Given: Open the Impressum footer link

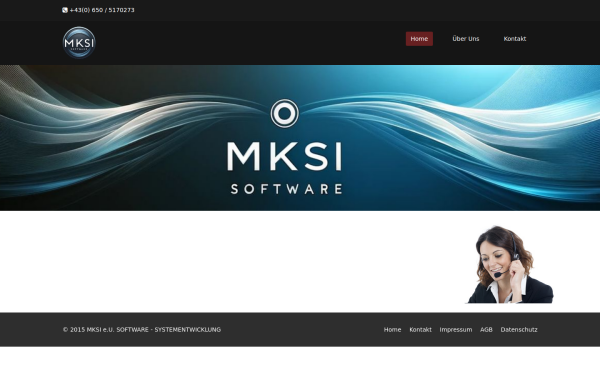Looking at the screenshot, I should click(x=456, y=329).
